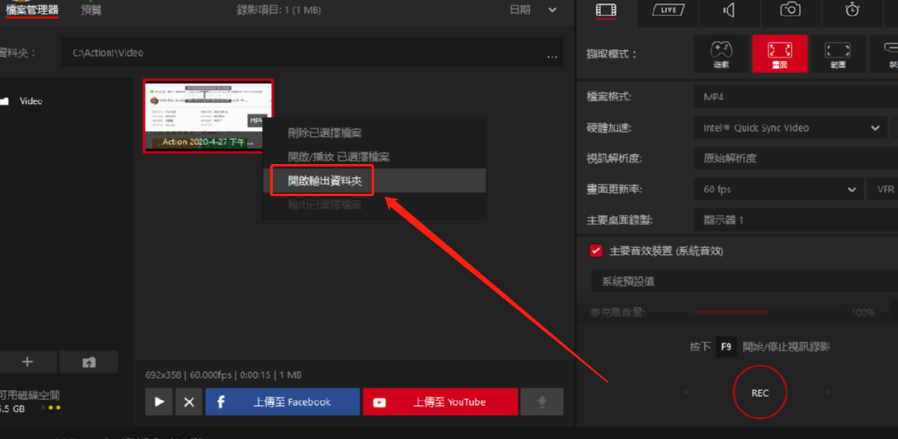This screenshot has height=439, width=898.
Task: Toggle the 主要音效裝置 (系統音效) checkbox
Action: 596,251
